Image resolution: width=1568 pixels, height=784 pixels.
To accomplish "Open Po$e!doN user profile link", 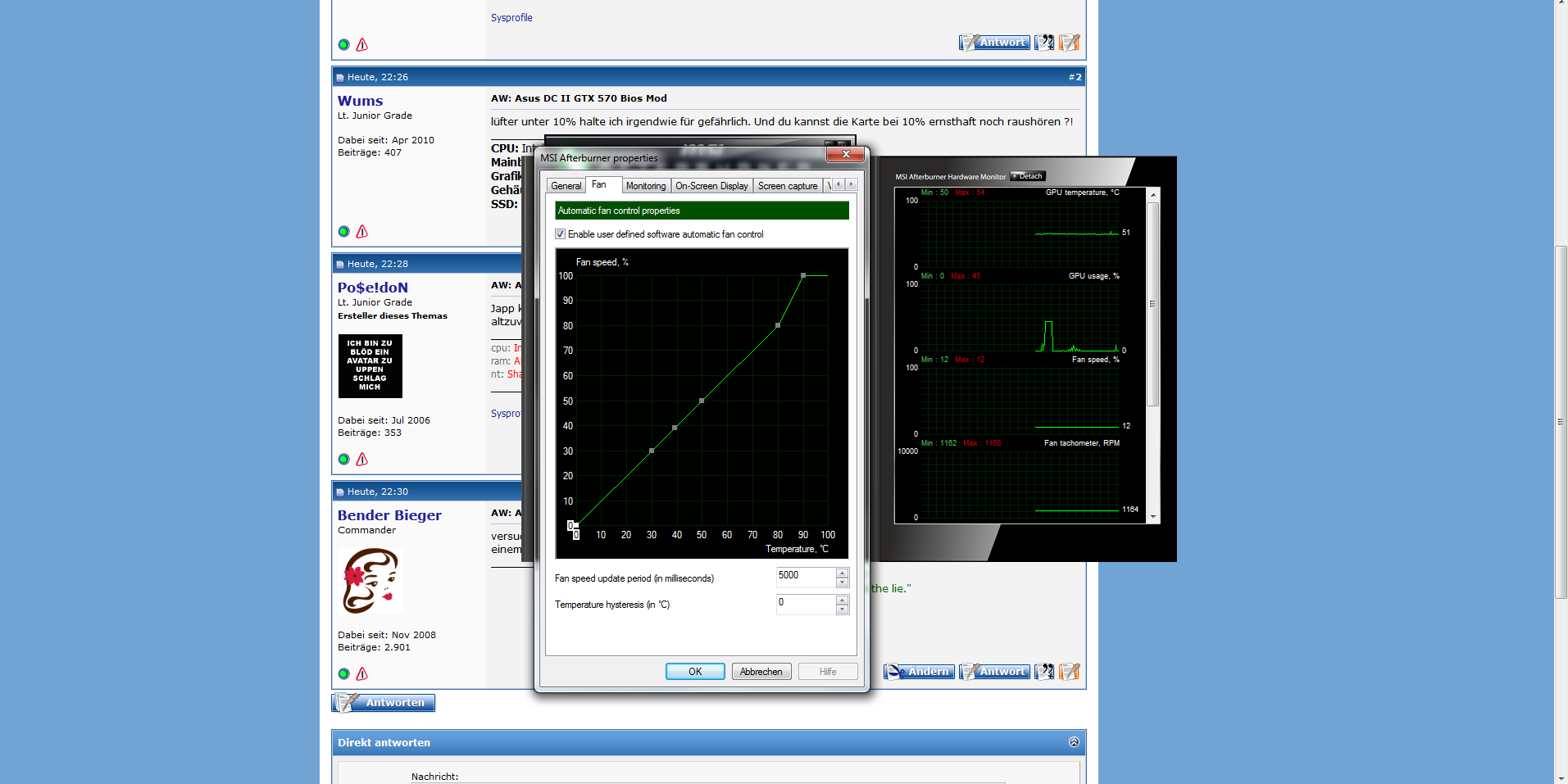I will (373, 288).
